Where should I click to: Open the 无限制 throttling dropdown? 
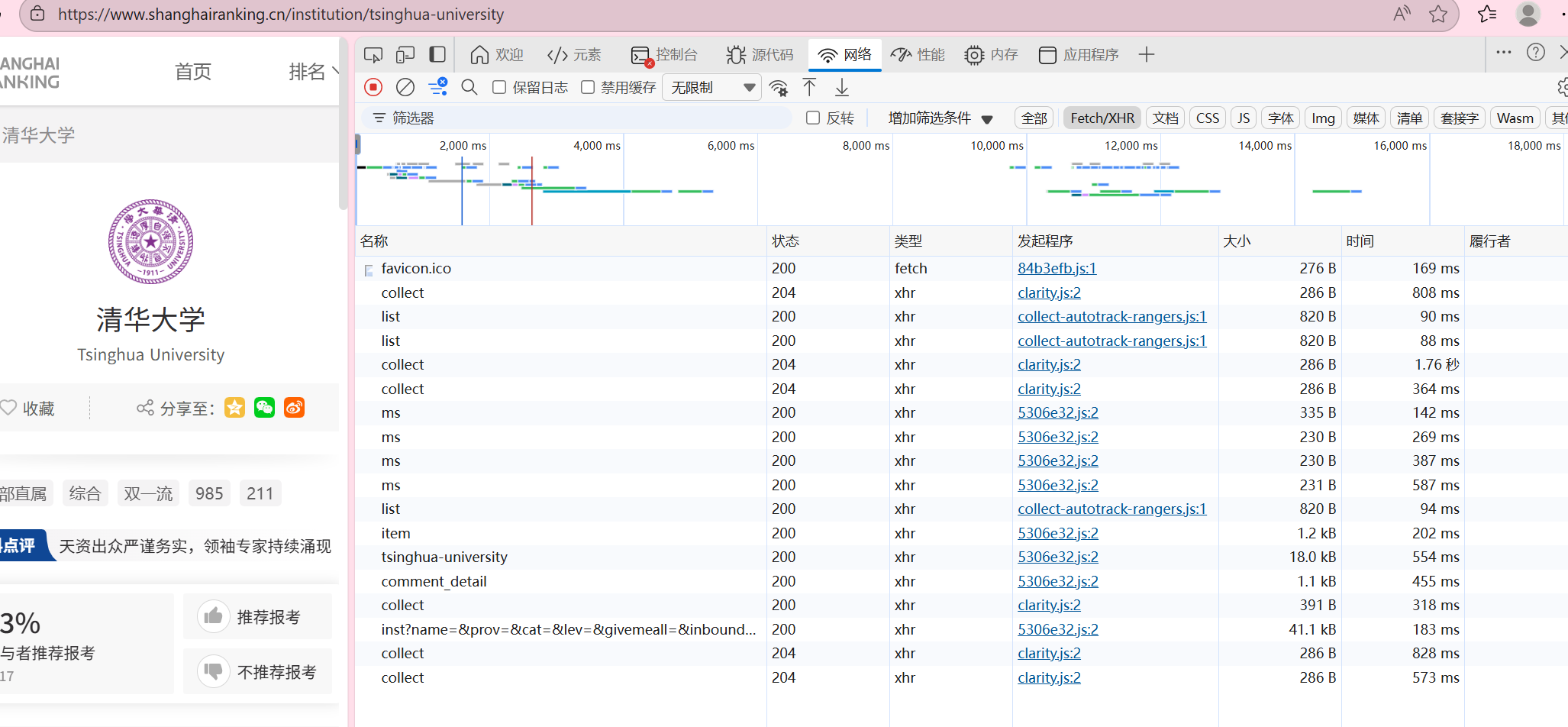coord(711,88)
